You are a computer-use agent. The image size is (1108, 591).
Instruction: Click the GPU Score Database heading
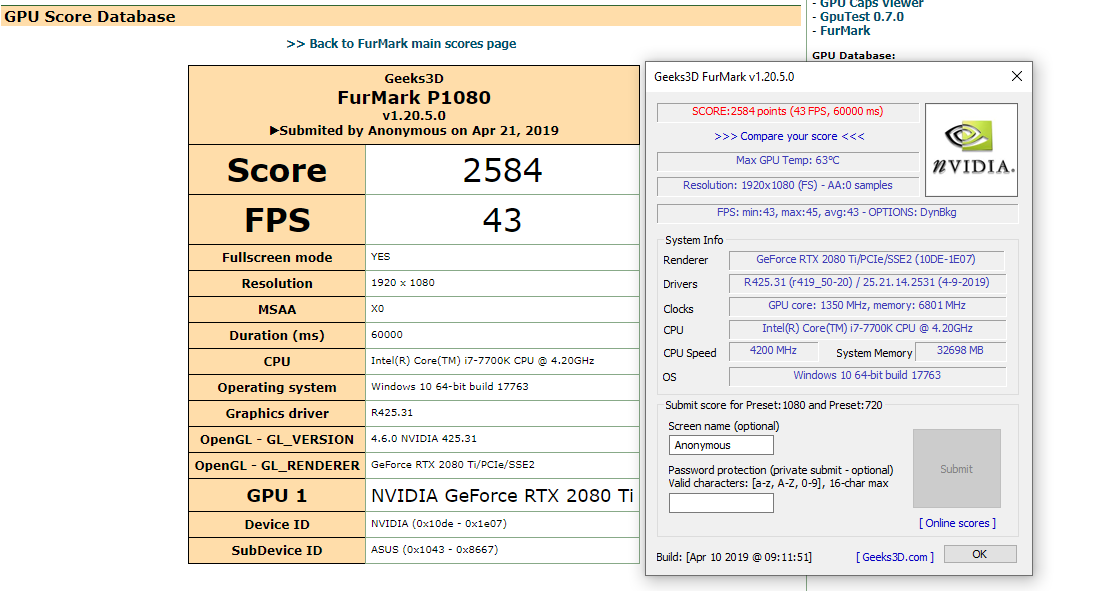[x=90, y=16]
